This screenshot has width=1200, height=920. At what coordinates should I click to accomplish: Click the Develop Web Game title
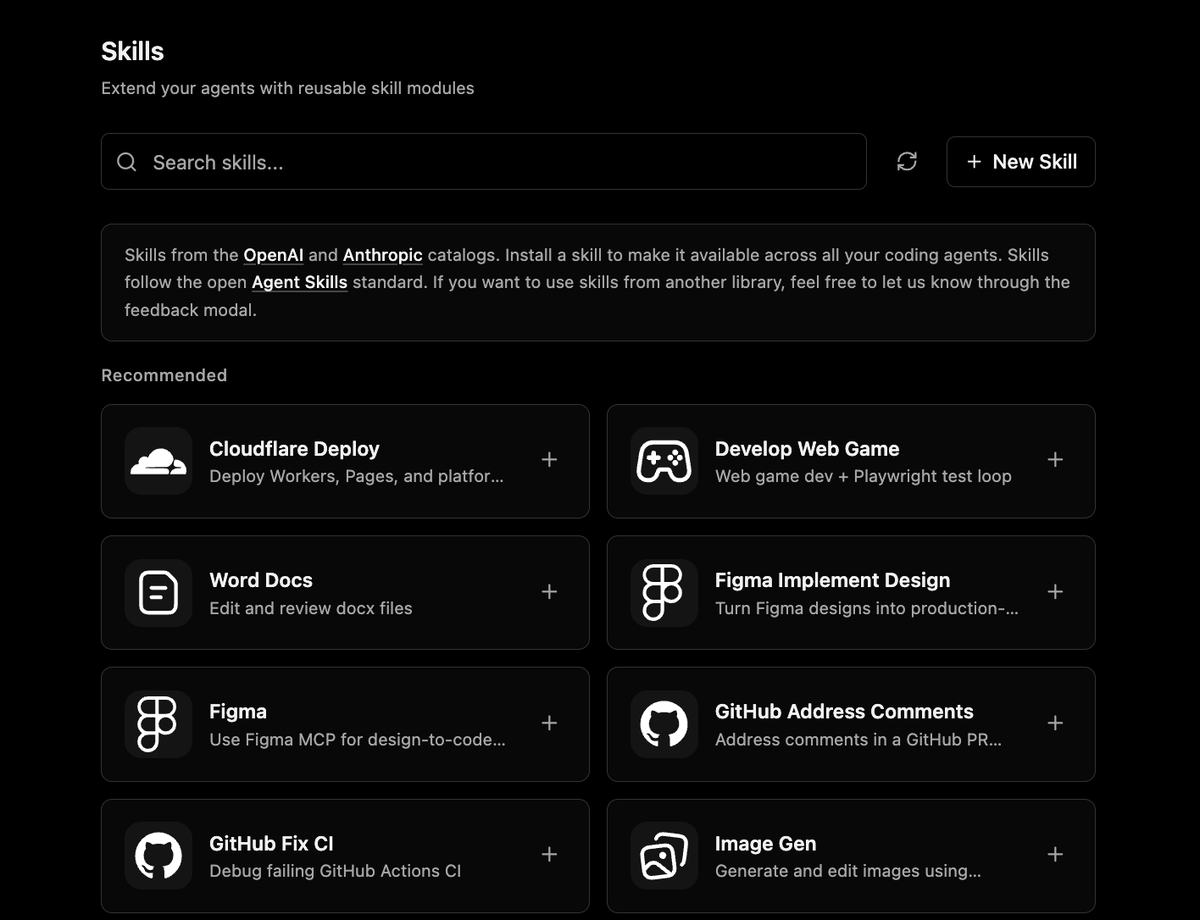coord(807,449)
